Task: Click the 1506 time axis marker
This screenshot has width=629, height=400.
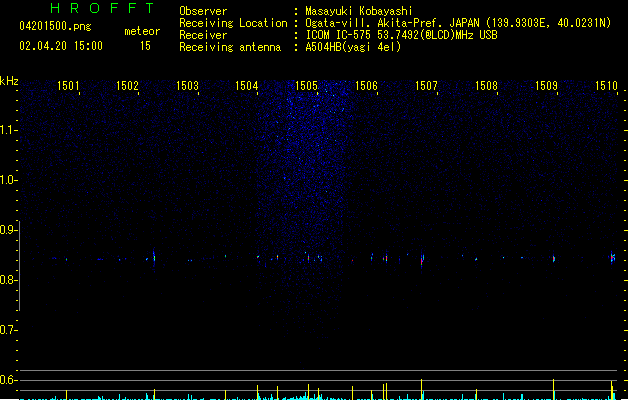Action: point(366,86)
